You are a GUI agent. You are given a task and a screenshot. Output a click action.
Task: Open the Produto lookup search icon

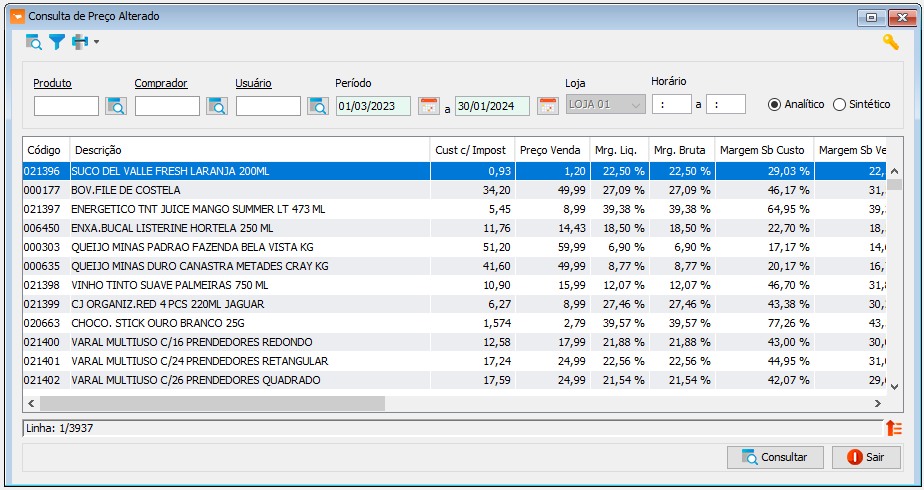tap(116, 106)
